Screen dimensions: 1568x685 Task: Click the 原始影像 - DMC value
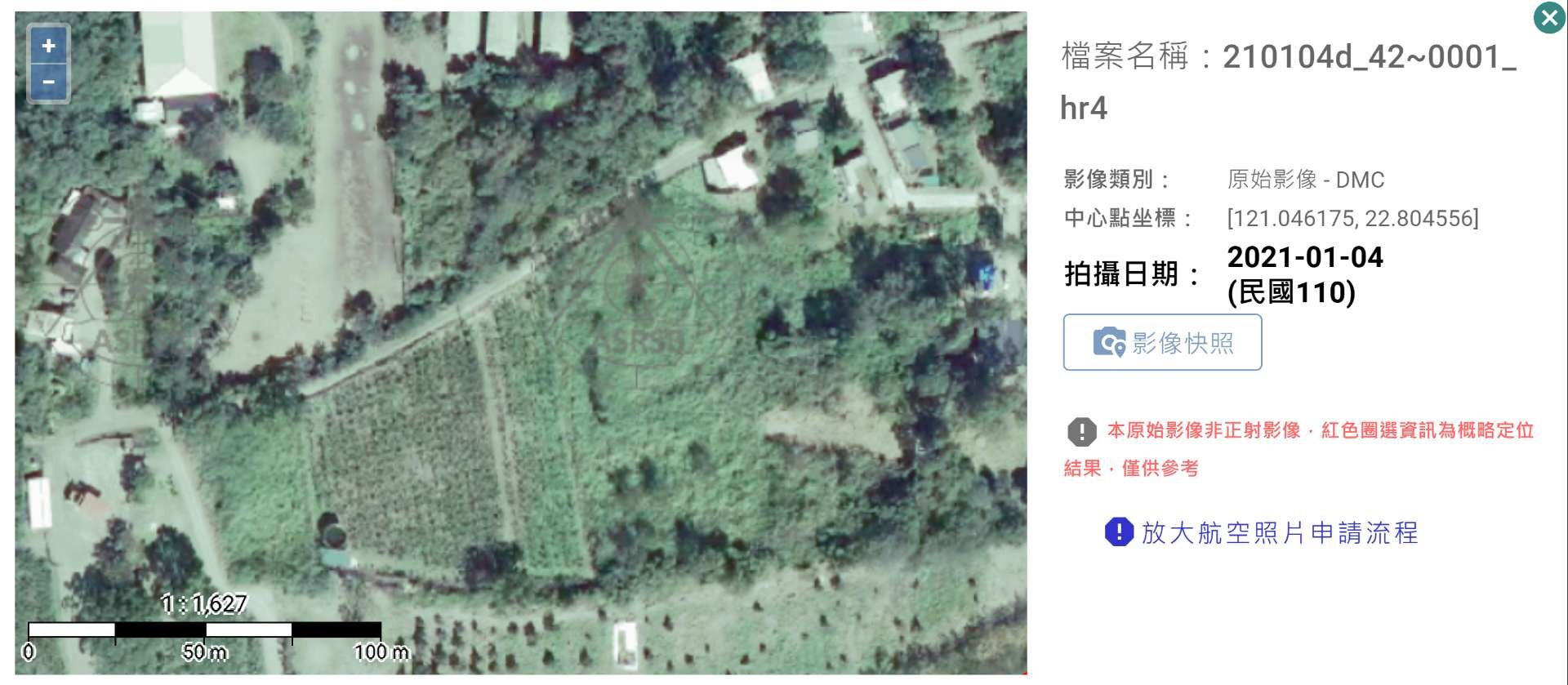tap(1305, 180)
